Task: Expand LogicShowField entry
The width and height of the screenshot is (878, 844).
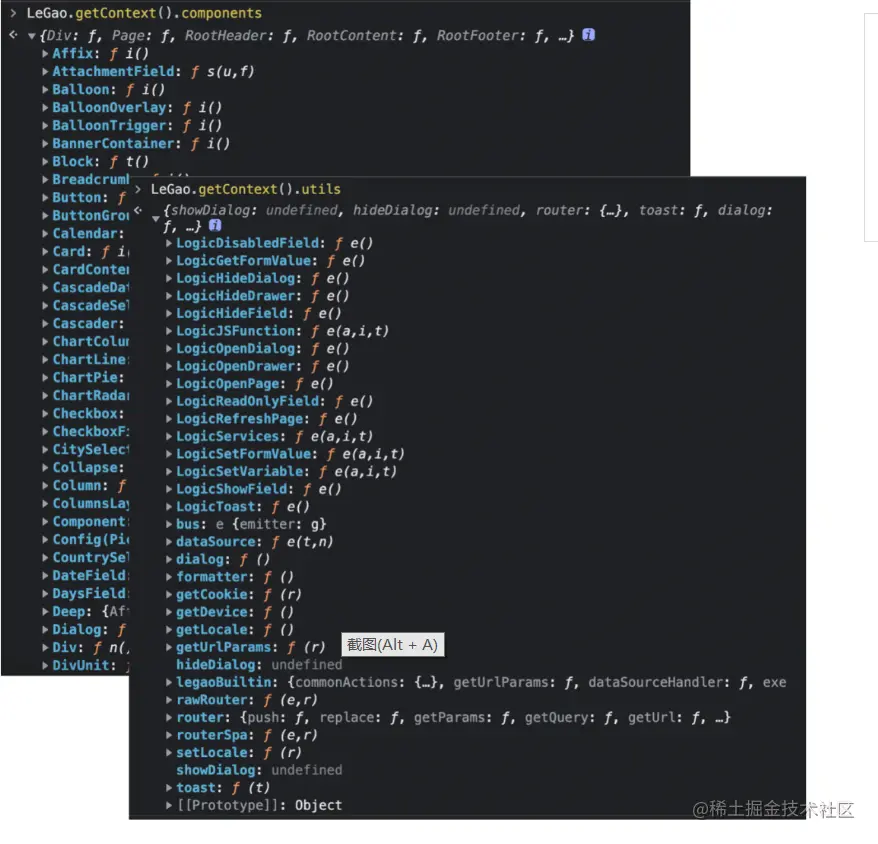Action: pyautogui.click(x=169, y=489)
